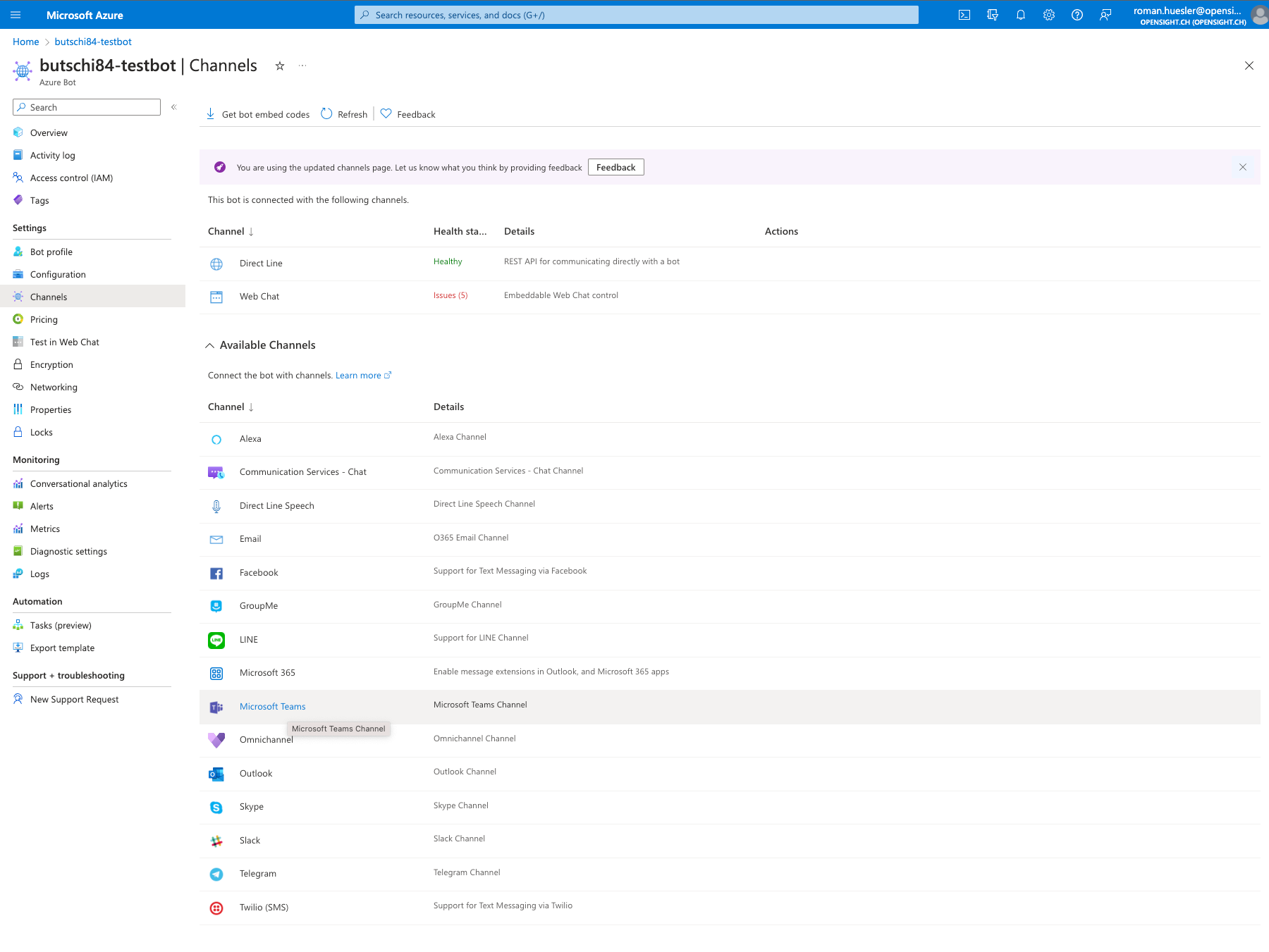Click the Microsoft Teams channel icon
Viewport: 1269px width, 952px height.
(x=216, y=707)
